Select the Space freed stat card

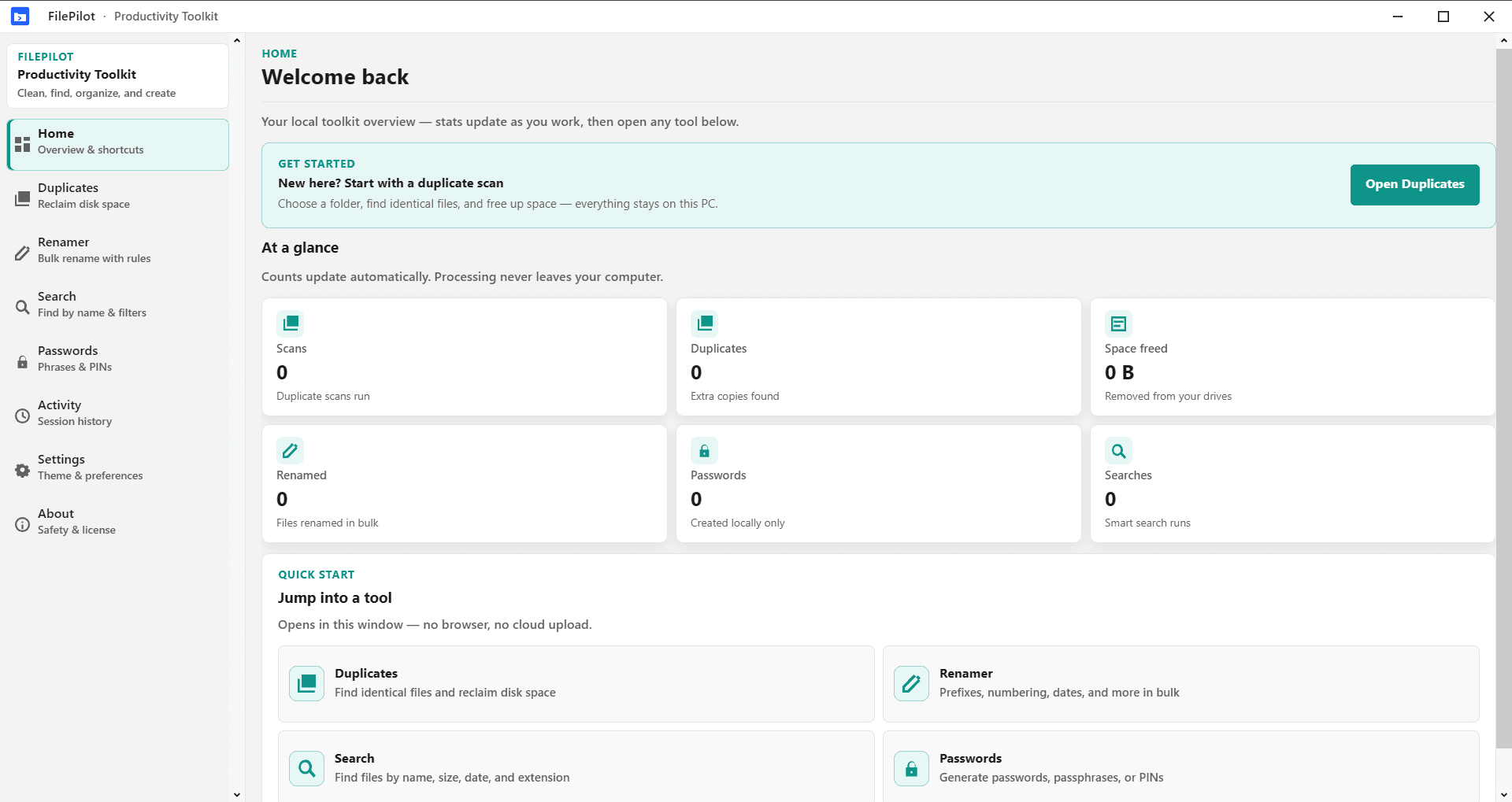[1292, 357]
